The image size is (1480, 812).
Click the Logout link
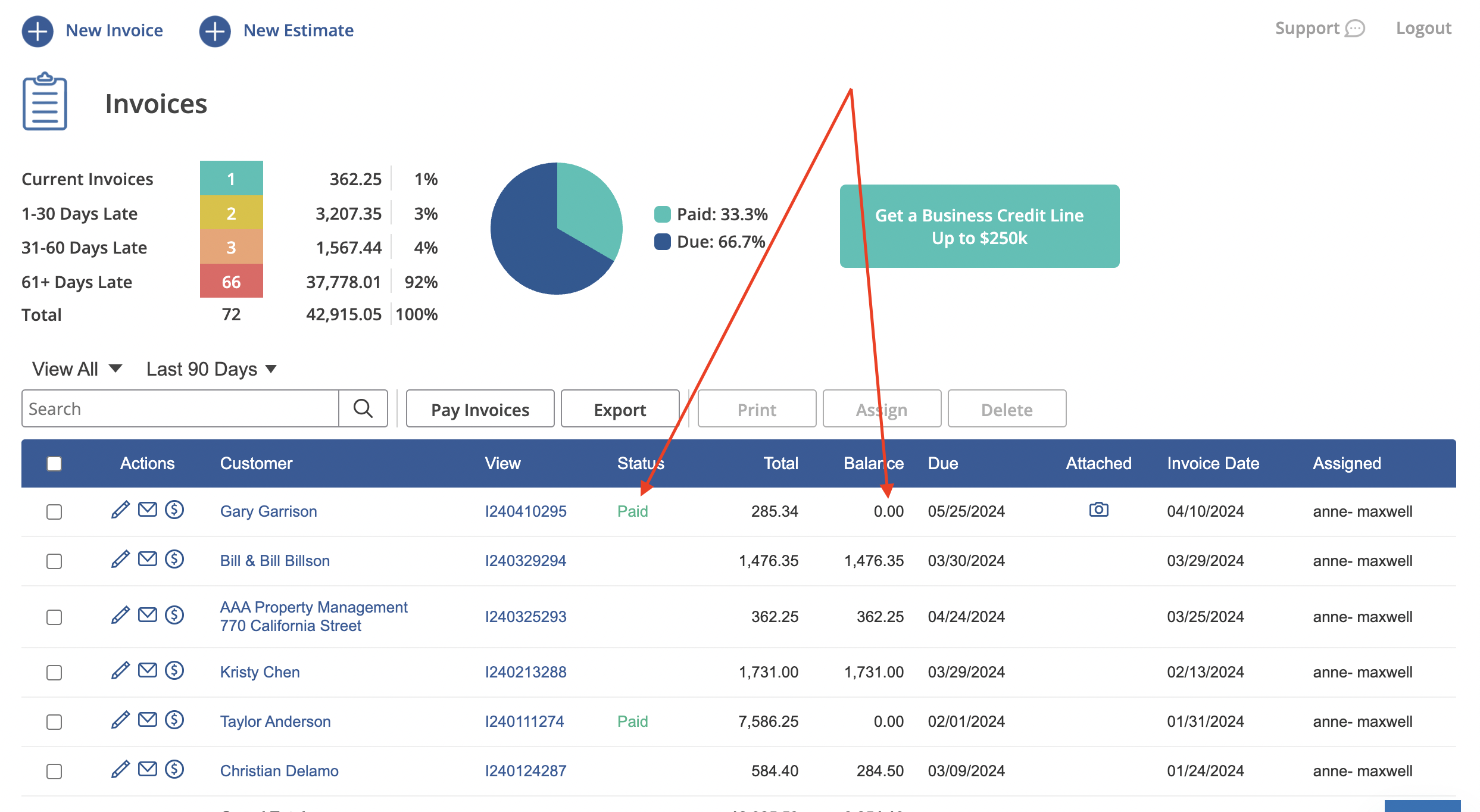(x=1423, y=29)
